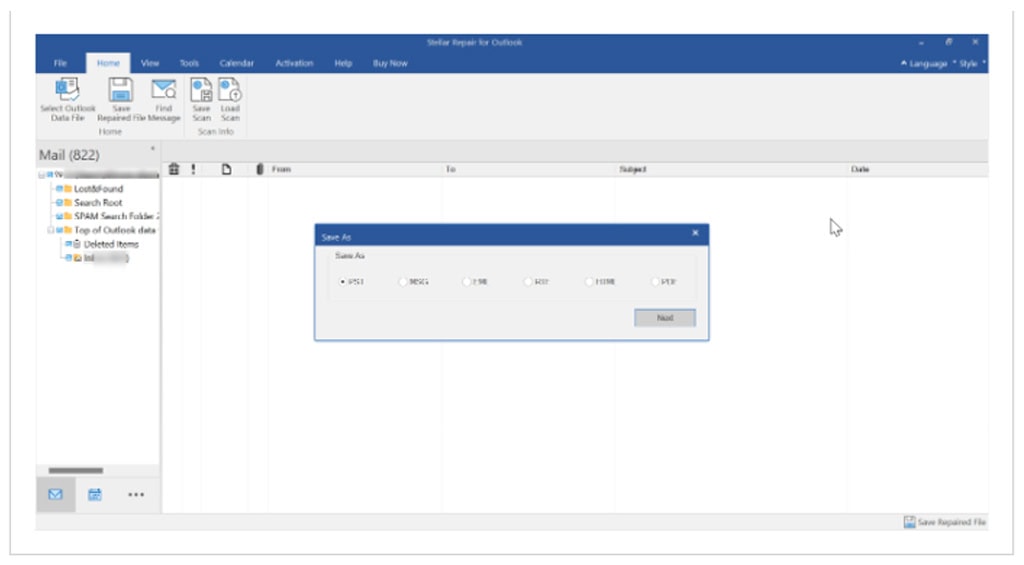Select the Deleted Items folder label
Screen dimensions: 1024x565
[x=111, y=244]
